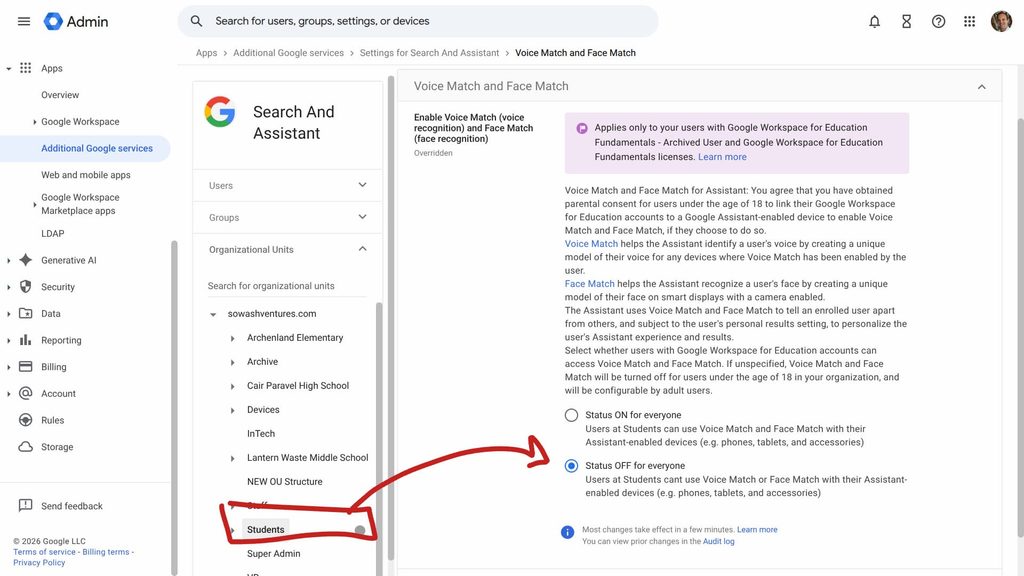The width and height of the screenshot is (1024, 576).
Task: Click the Account at-sign icon
Action: pos(25,393)
